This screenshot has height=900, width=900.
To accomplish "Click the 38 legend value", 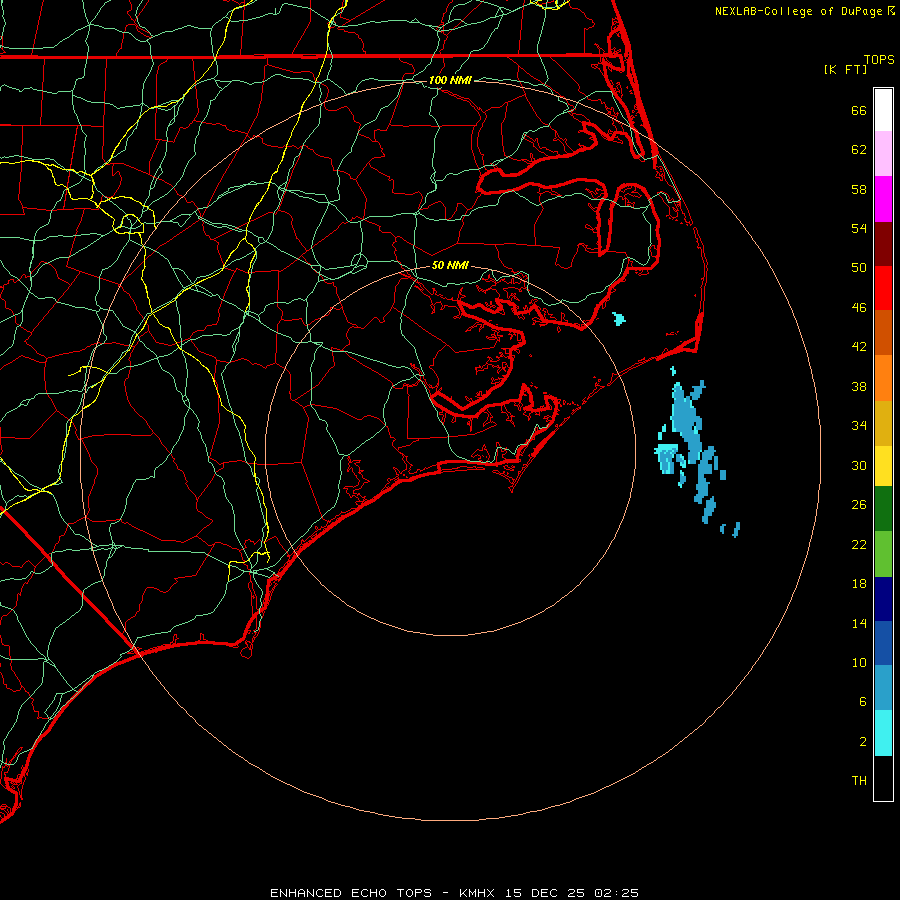I will pos(859,386).
